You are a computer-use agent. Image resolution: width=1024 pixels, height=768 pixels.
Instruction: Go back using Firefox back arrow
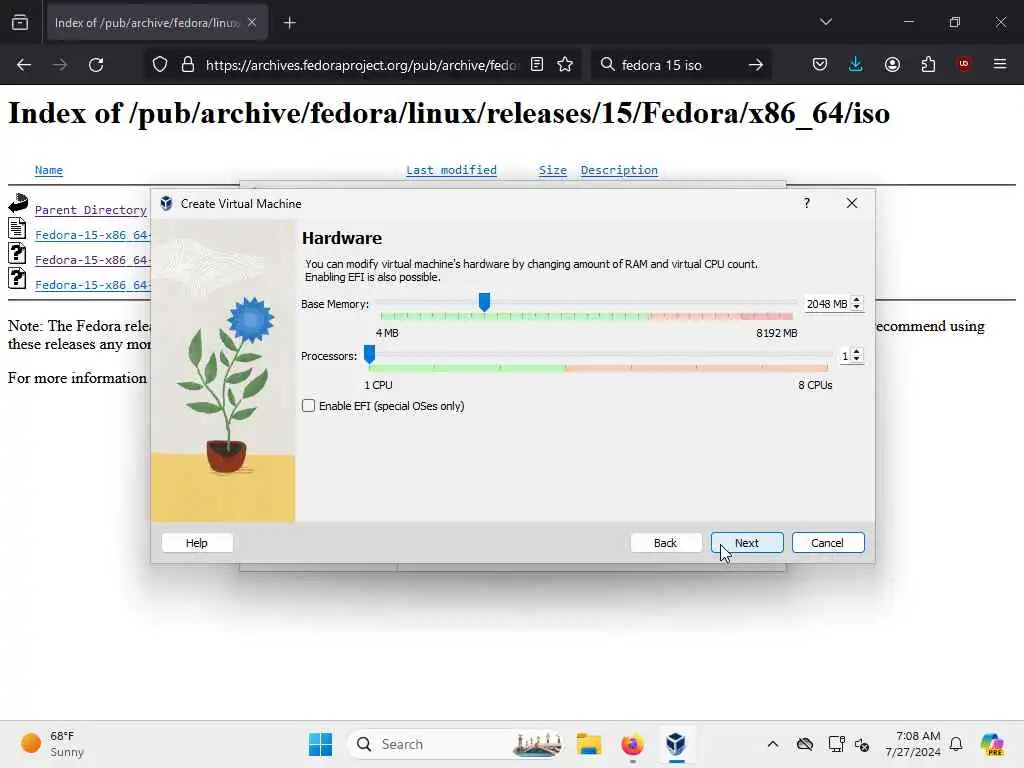click(x=24, y=65)
